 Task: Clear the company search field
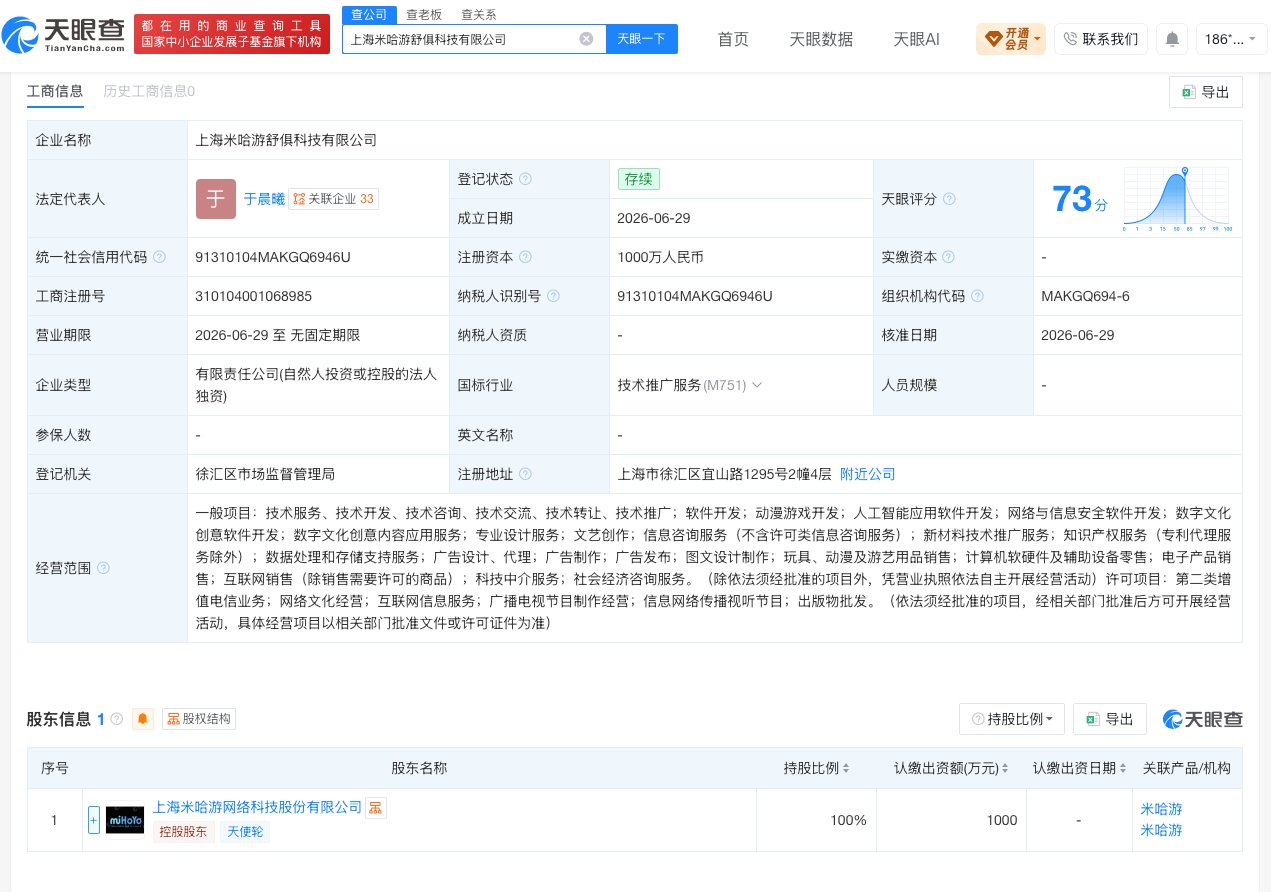586,39
